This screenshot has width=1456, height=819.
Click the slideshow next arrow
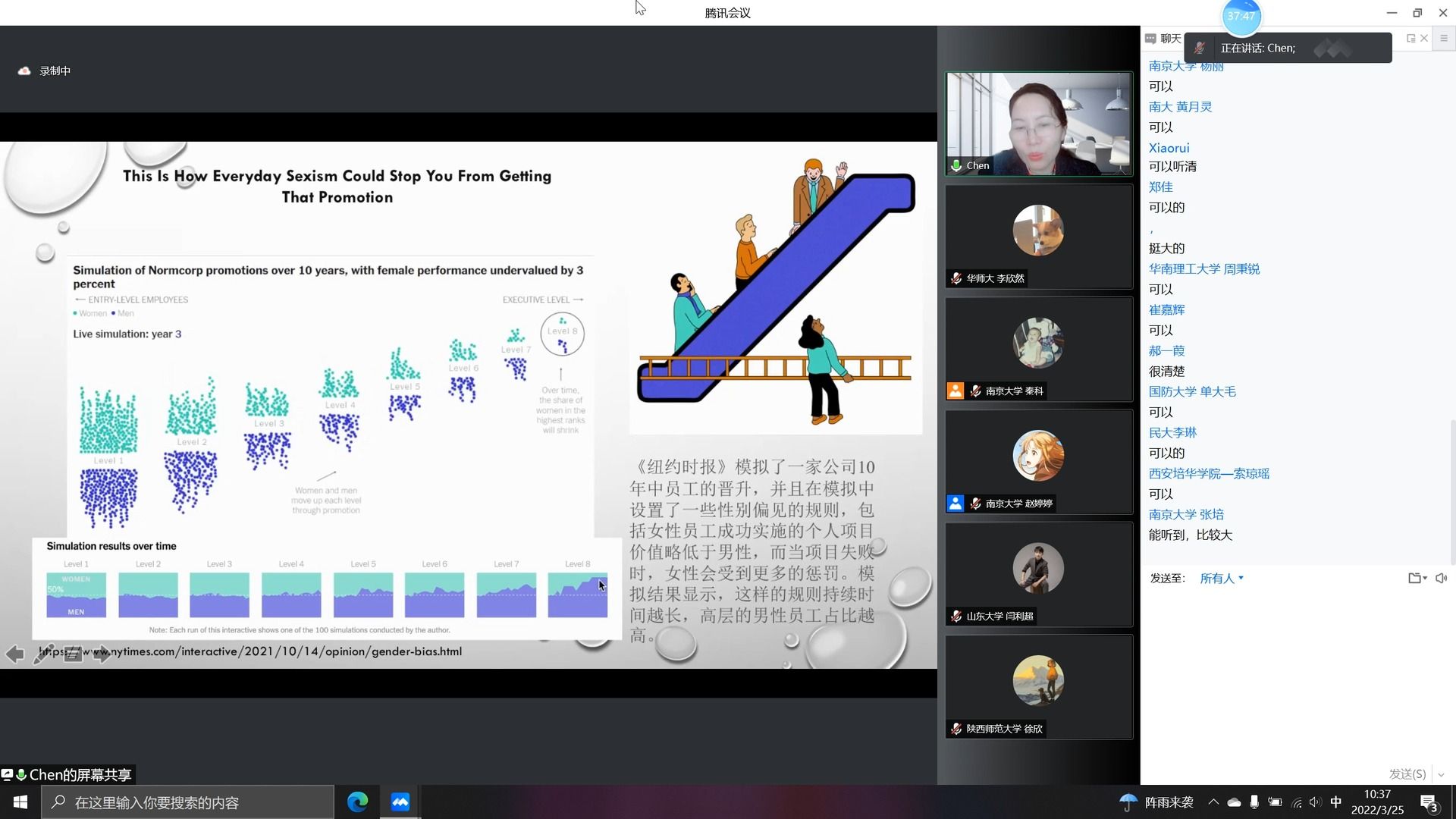point(102,654)
